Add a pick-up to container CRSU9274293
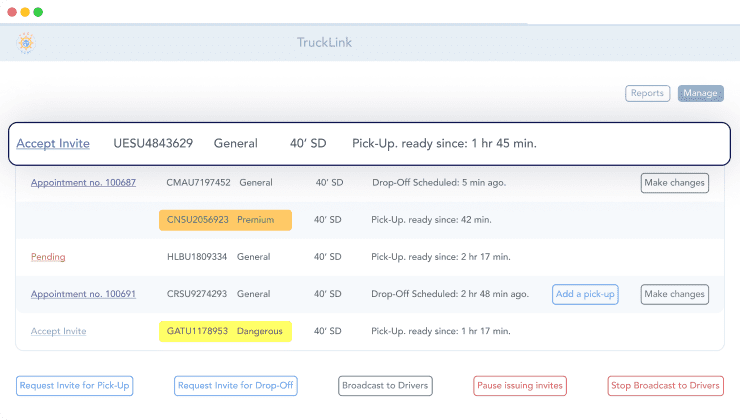This screenshot has height=420, width=740. coord(583,294)
